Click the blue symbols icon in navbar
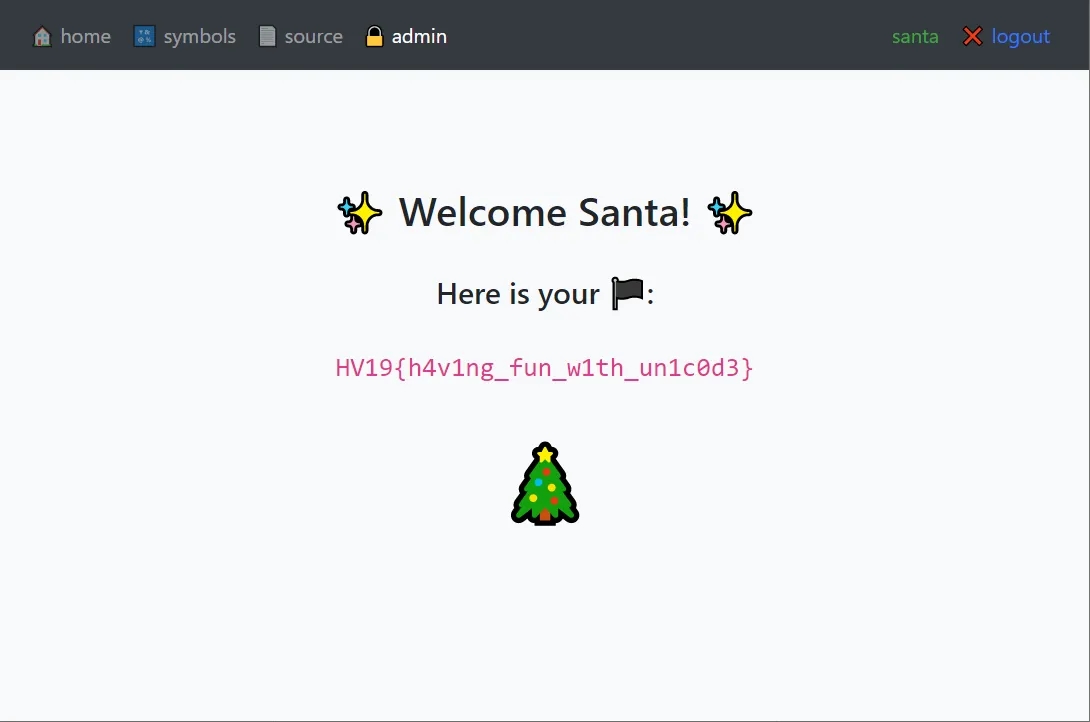The width and height of the screenshot is (1090, 722). pos(145,37)
